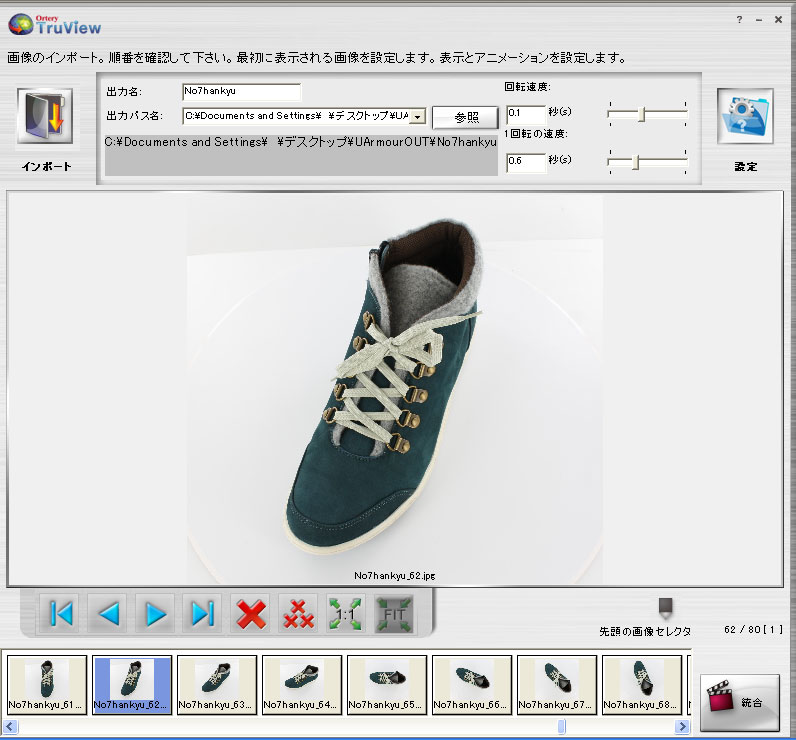Click the clapperboard integrate button
Screen dimensions: 796x740
point(740,702)
